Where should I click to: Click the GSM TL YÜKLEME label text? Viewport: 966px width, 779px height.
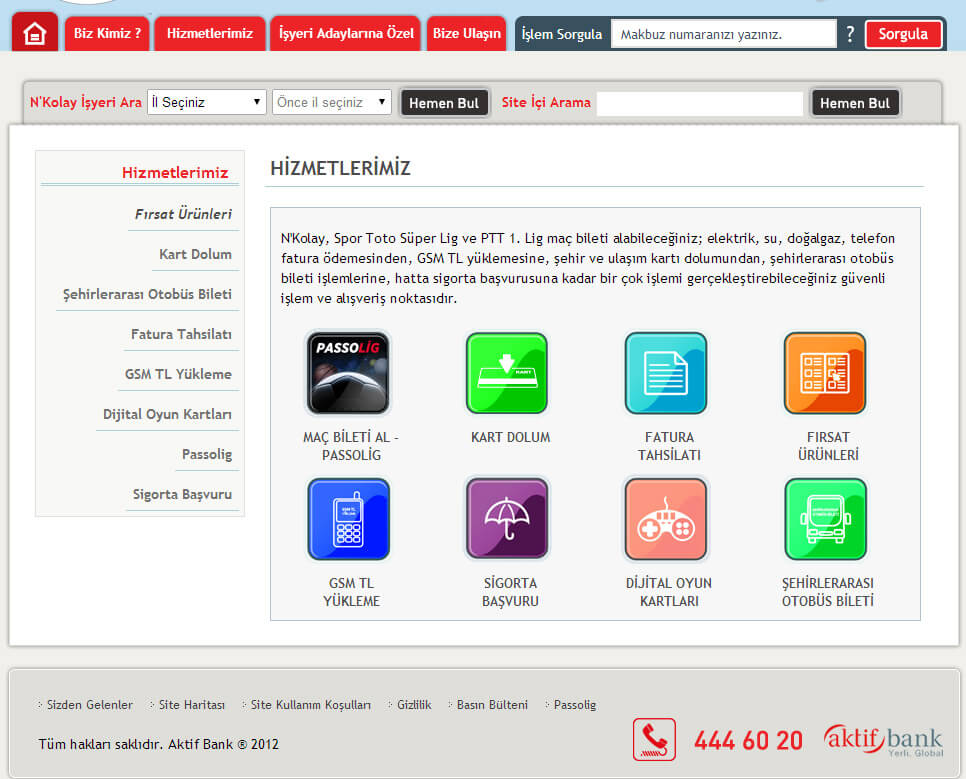click(x=351, y=592)
